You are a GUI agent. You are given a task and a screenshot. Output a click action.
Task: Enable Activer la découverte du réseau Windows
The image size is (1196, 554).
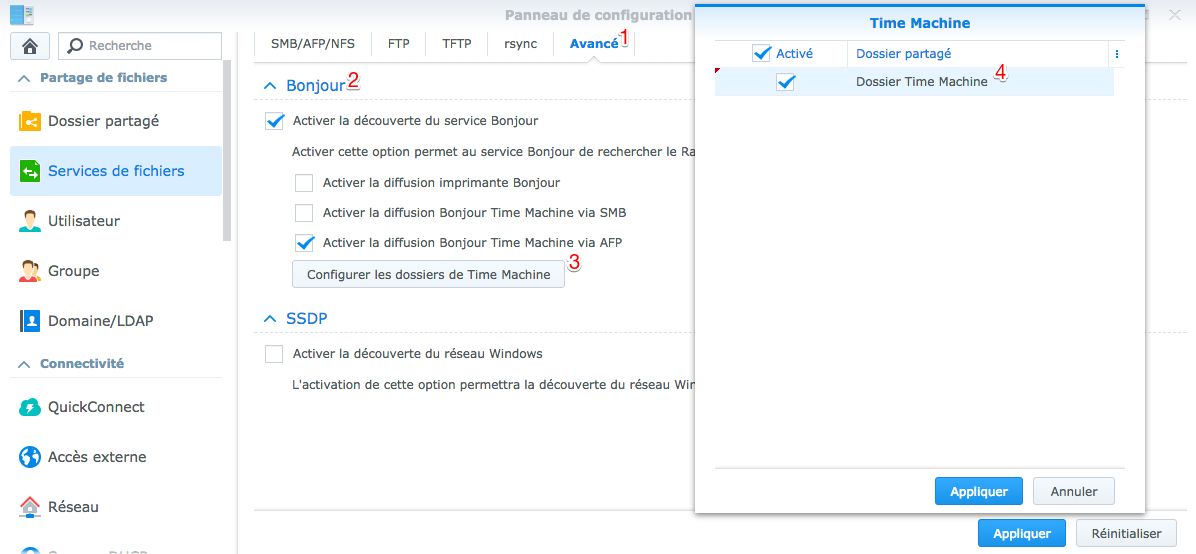tap(273, 353)
